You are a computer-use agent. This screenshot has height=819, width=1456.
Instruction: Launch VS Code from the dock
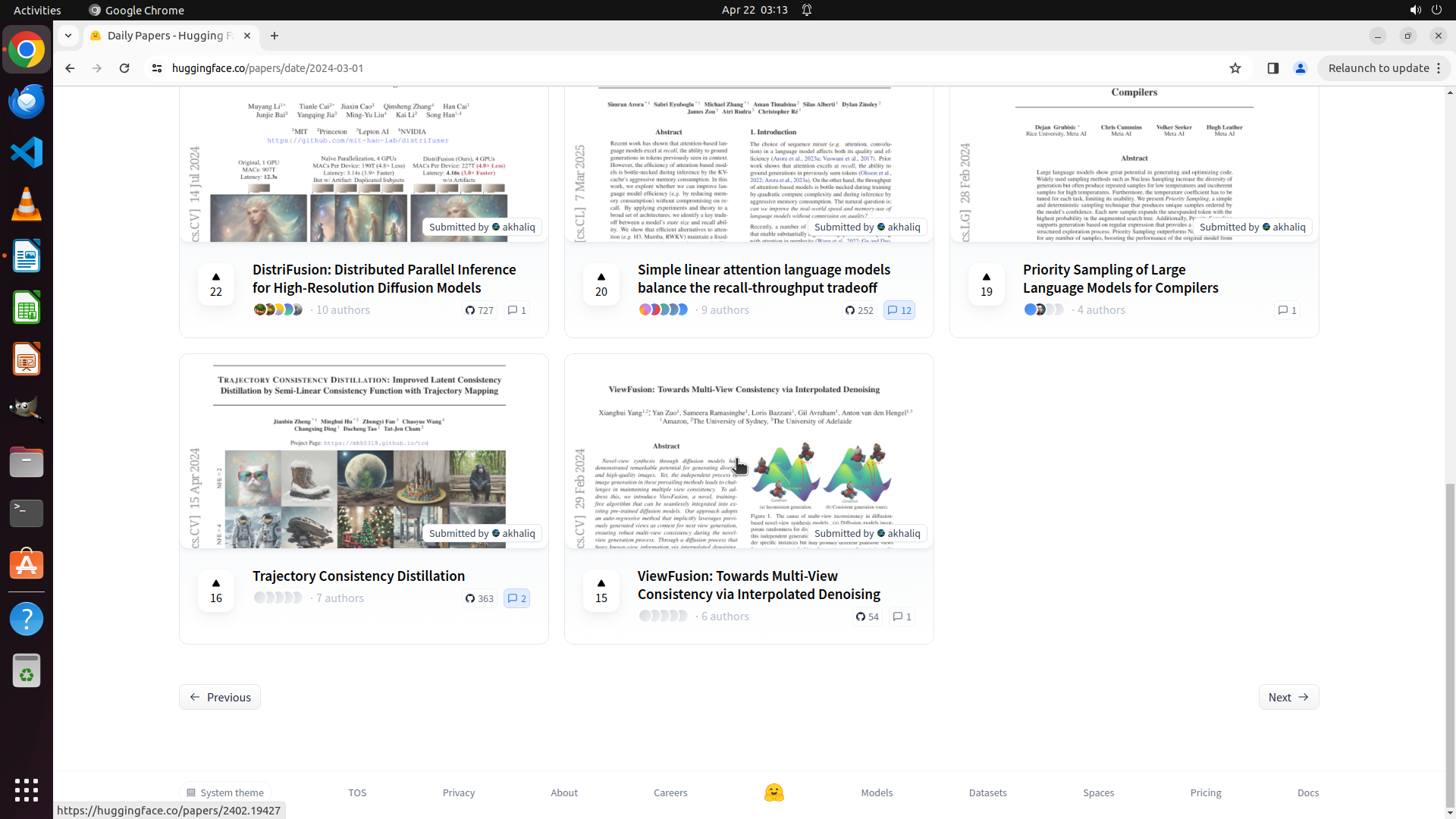pyautogui.click(x=27, y=152)
